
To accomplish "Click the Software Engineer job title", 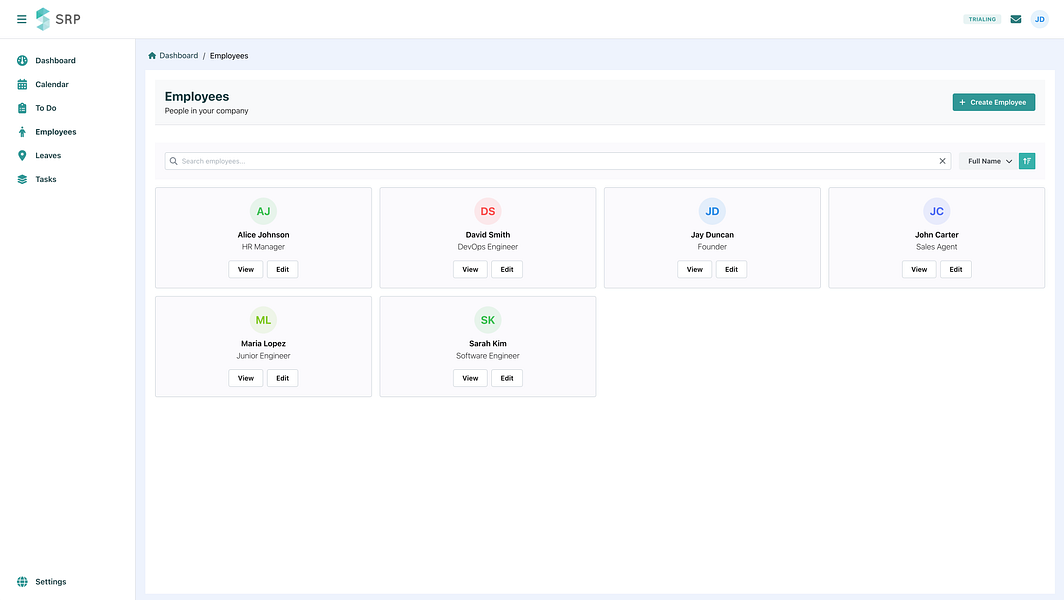I will tap(488, 356).
